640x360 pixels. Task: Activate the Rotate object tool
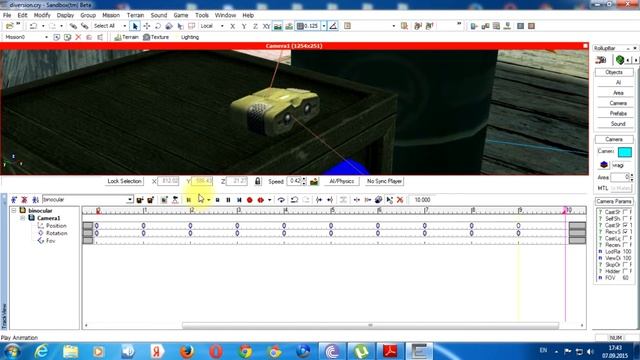[x=158, y=26]
